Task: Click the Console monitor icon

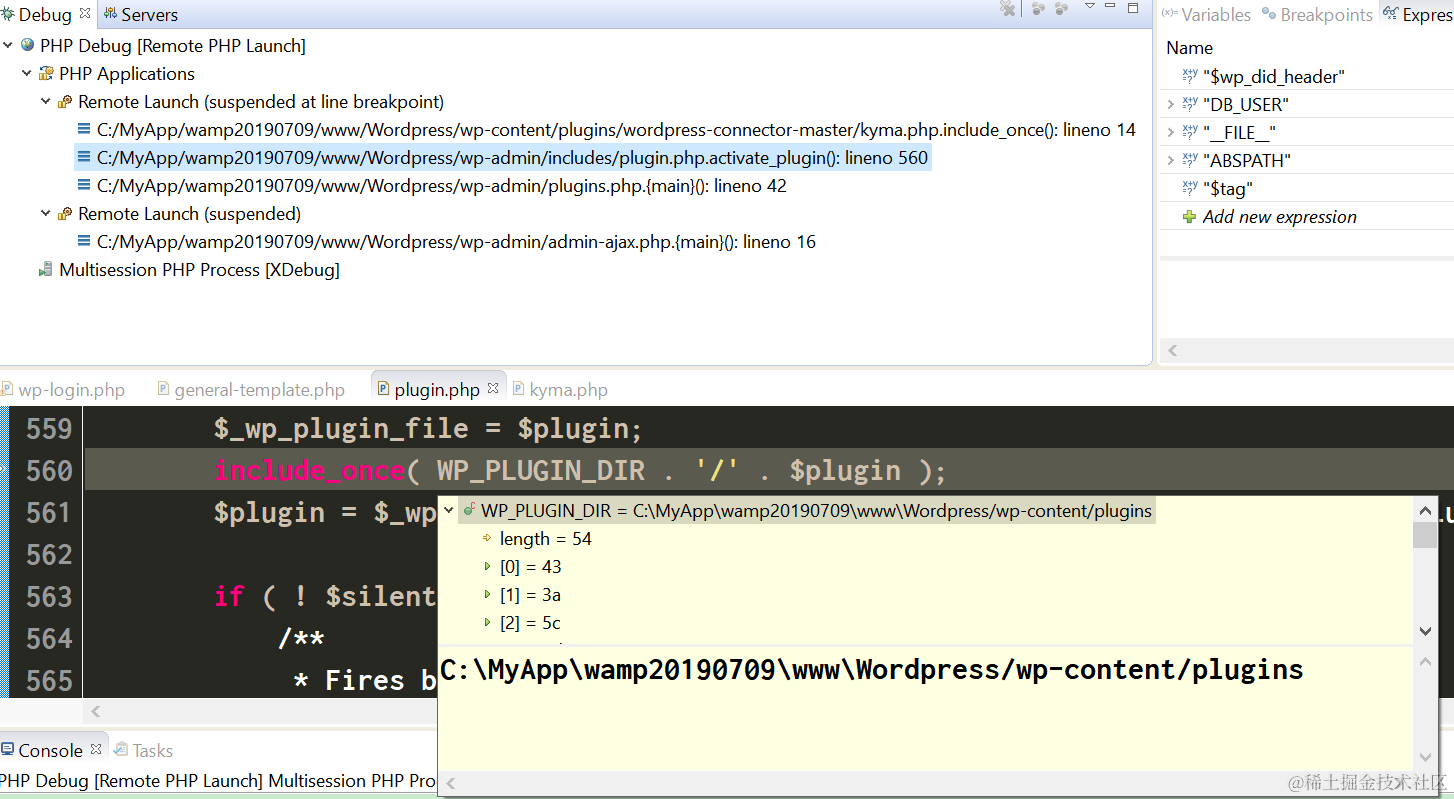Action: tap(7, 749)
